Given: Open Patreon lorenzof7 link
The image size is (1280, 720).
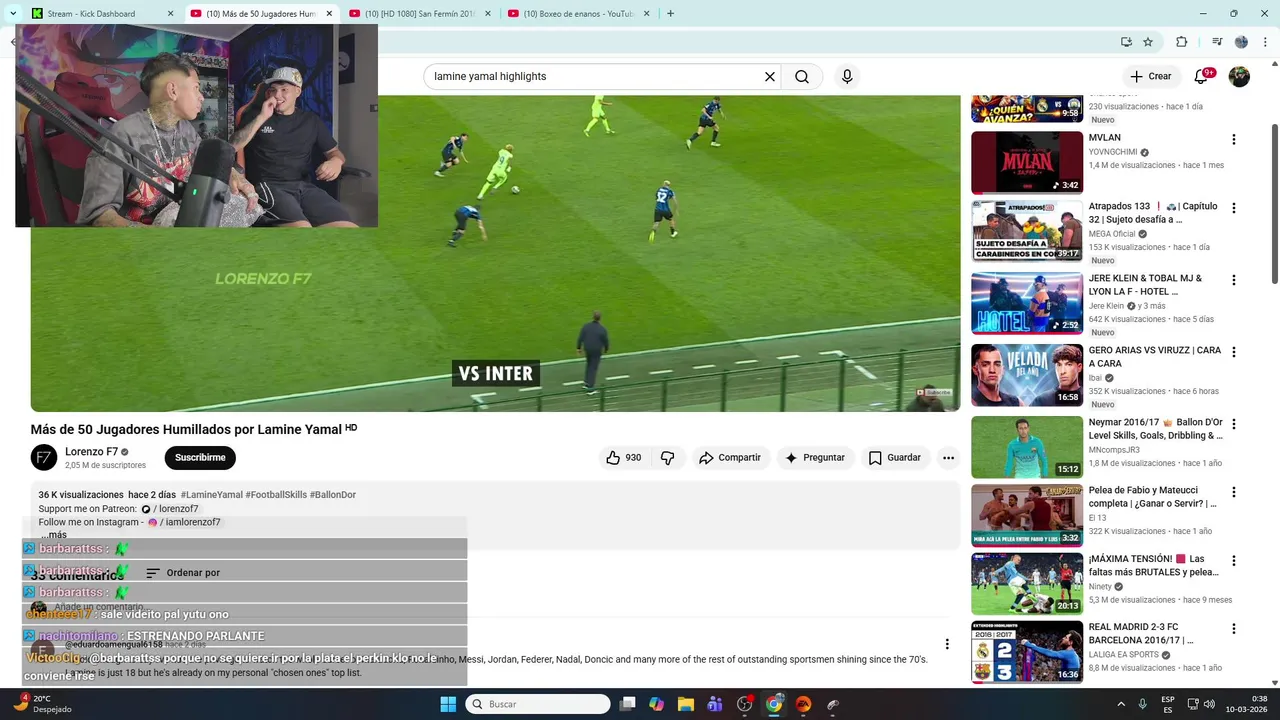Looking at the screenshot, I should [x=170, y=509].
